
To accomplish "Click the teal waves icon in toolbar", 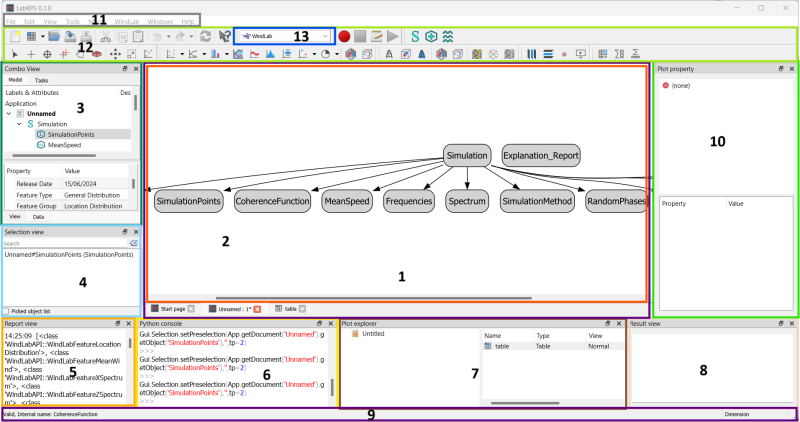I will [449, 36].
